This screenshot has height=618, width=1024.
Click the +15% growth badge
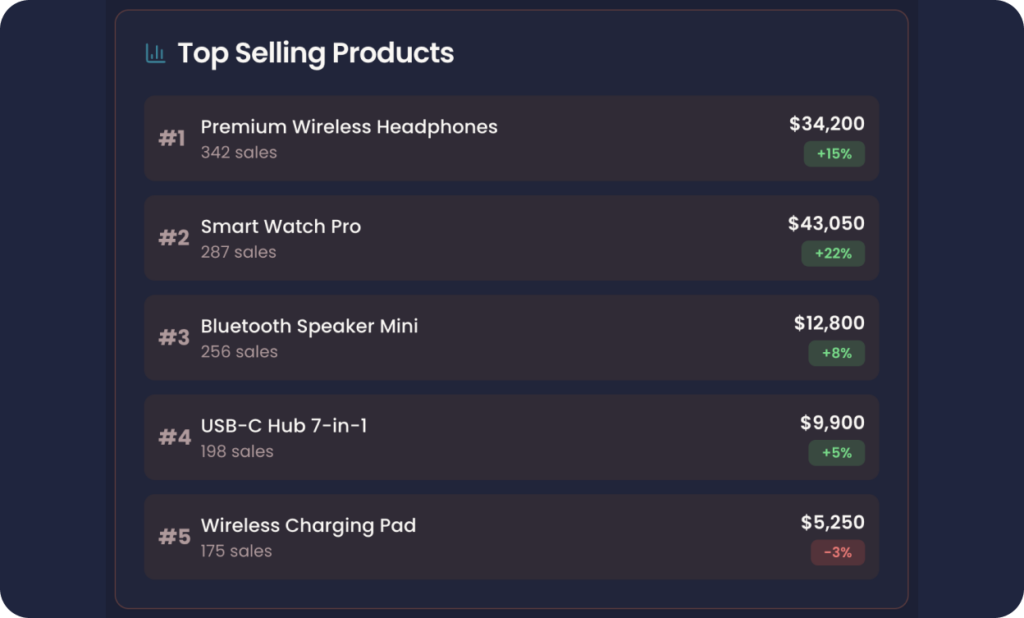pyautogui.click(x=834, y=154)
